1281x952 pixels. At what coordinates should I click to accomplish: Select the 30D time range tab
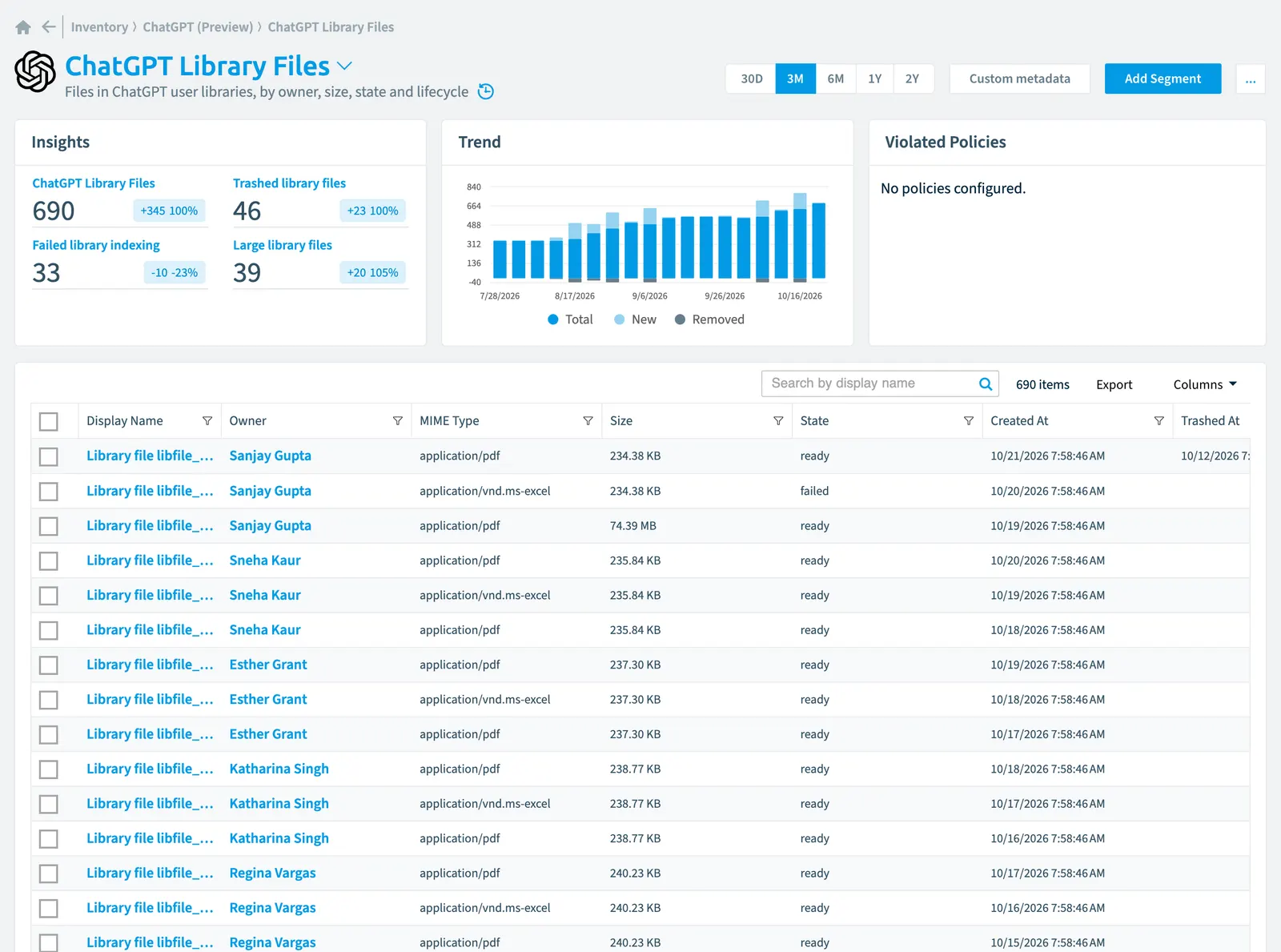tap(752, 78)
